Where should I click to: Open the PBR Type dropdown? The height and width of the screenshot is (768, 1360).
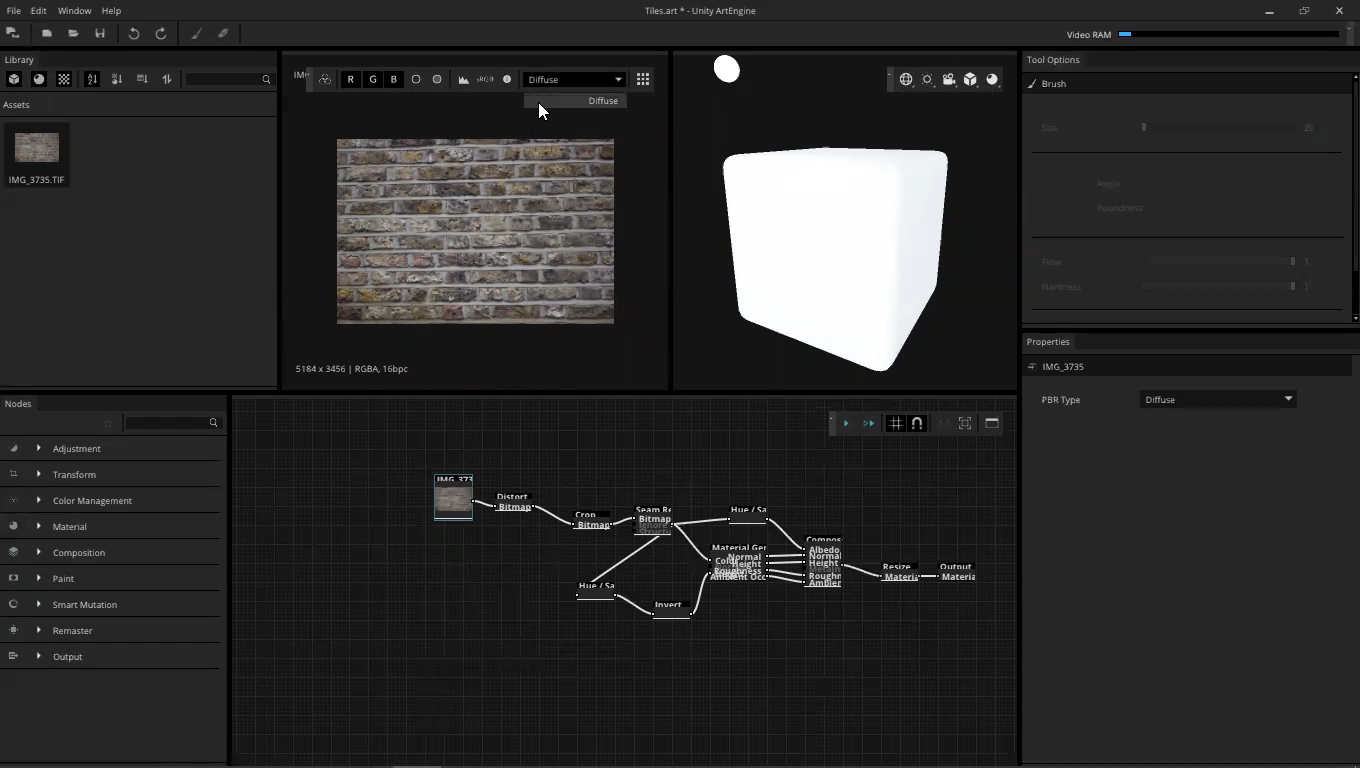pyautogui.click(x=1218, y=399)
